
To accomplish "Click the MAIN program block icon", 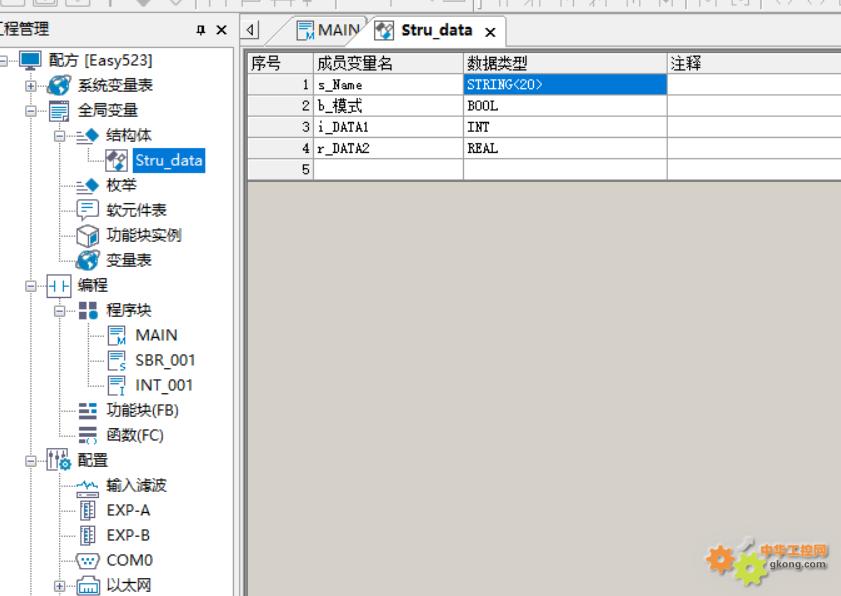I will coord(116,335).
